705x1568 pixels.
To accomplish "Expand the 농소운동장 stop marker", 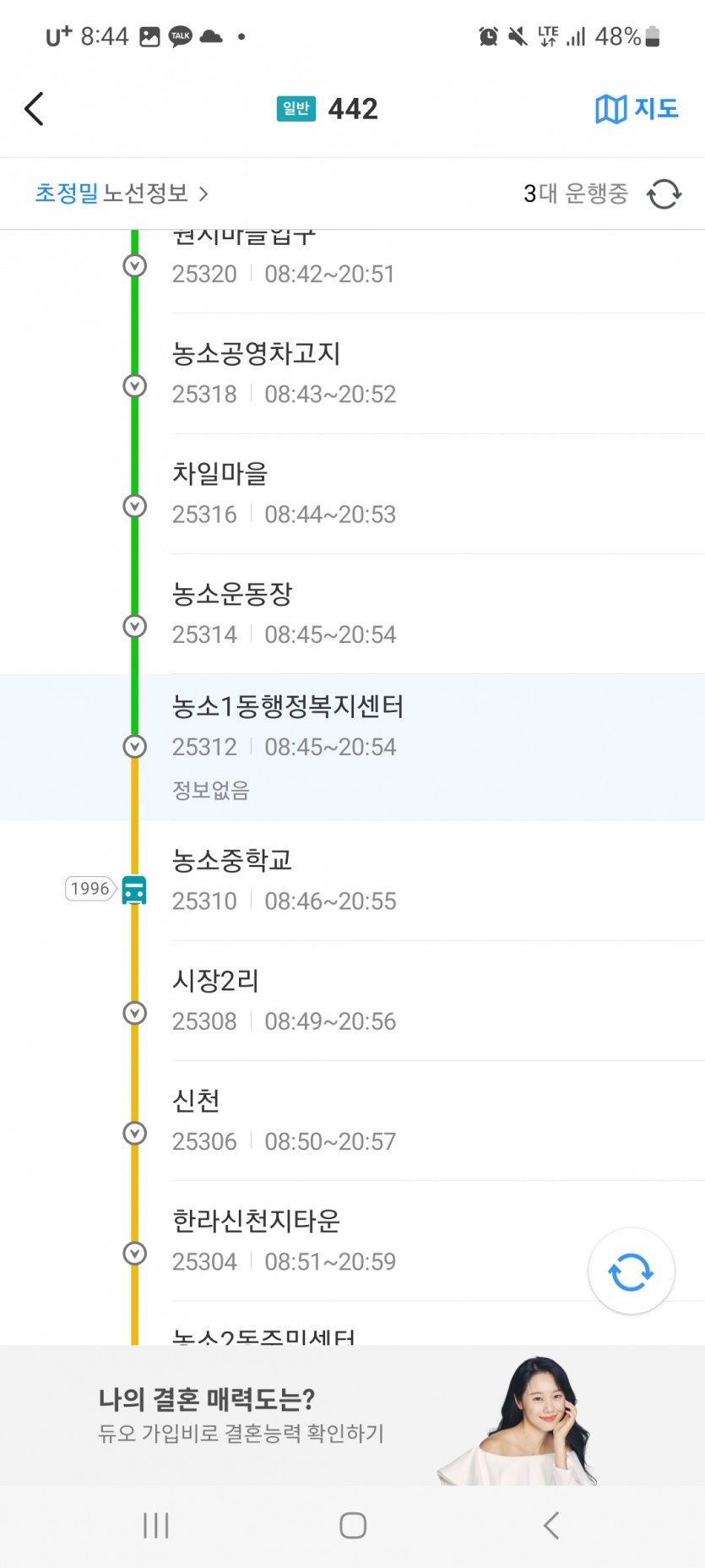I will (x=135, y=626).
